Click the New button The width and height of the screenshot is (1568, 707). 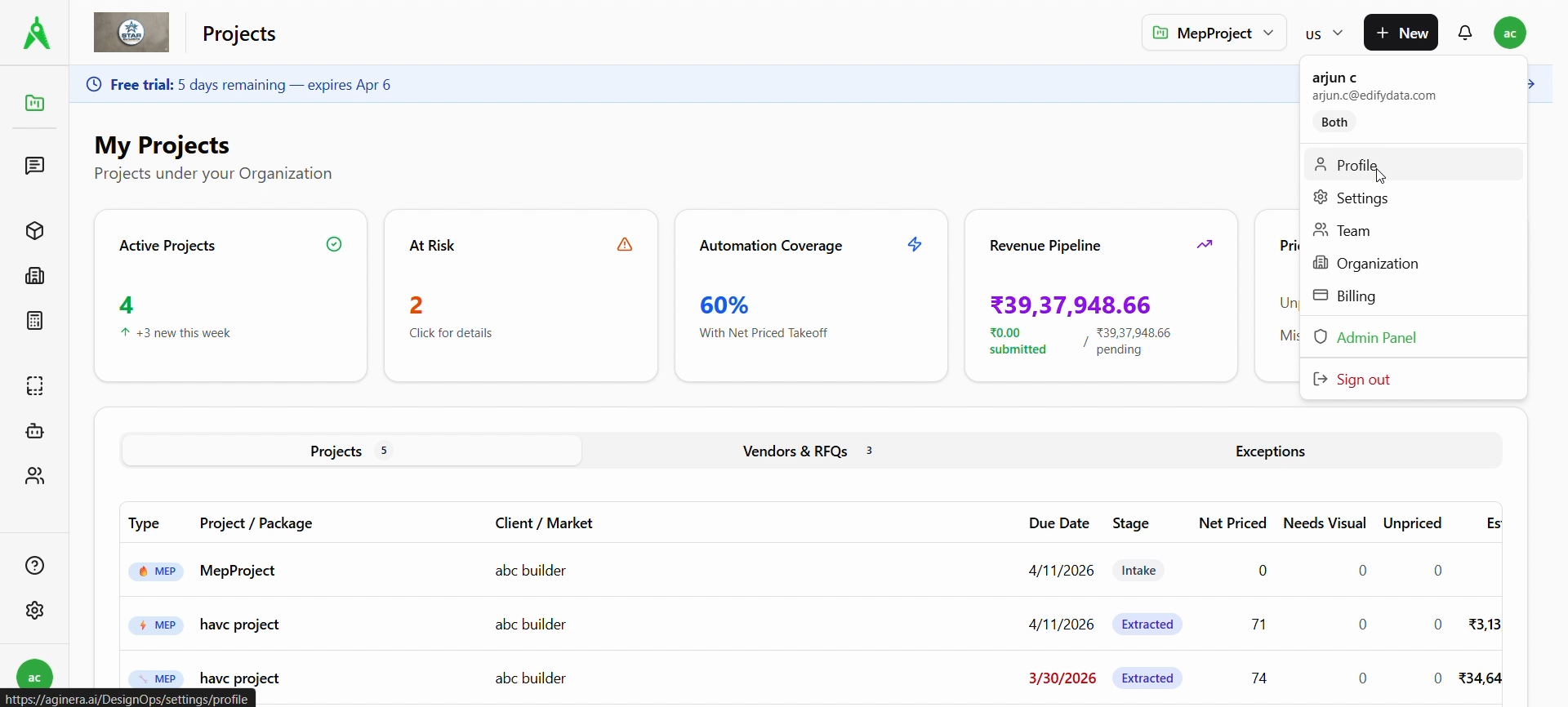click(1401, 33)
